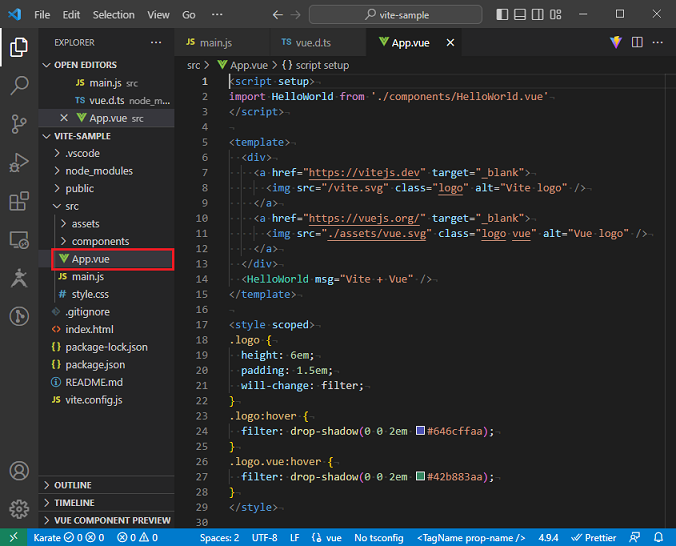
Task: Expand Vue Component Preview section
Action: pos(47,521)
